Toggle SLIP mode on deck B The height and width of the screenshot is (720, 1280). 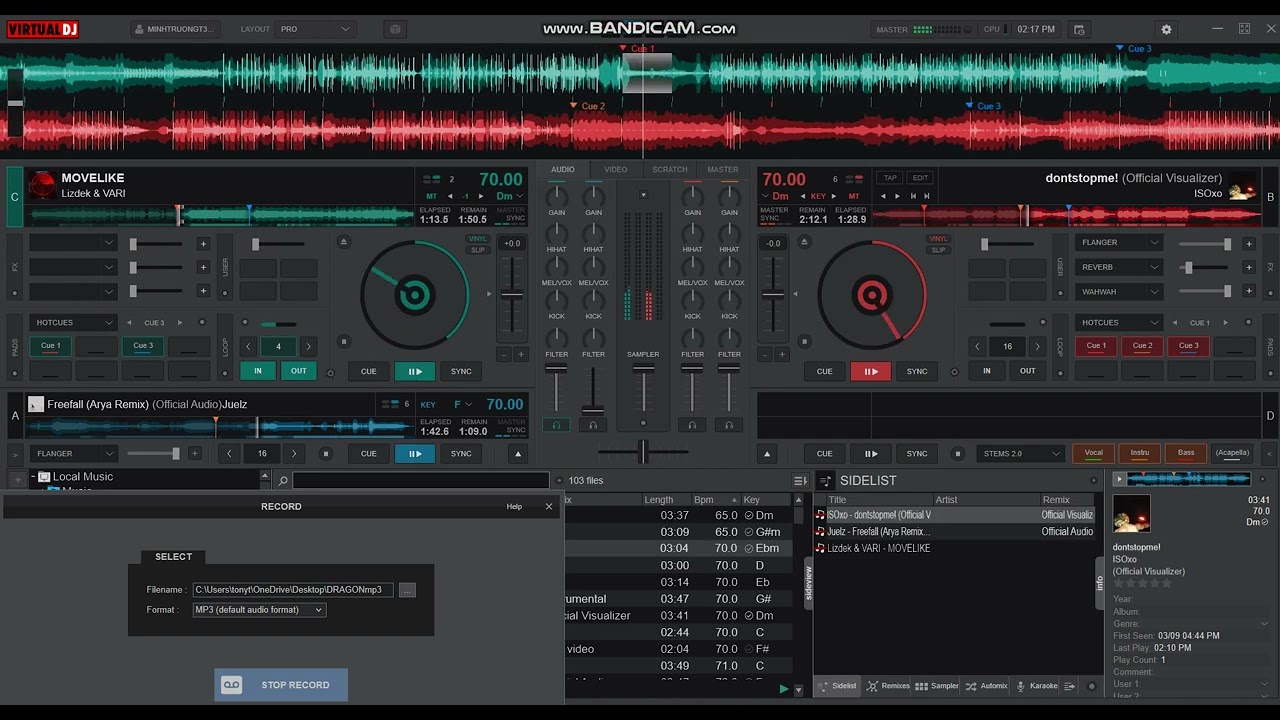click(938, 250)
